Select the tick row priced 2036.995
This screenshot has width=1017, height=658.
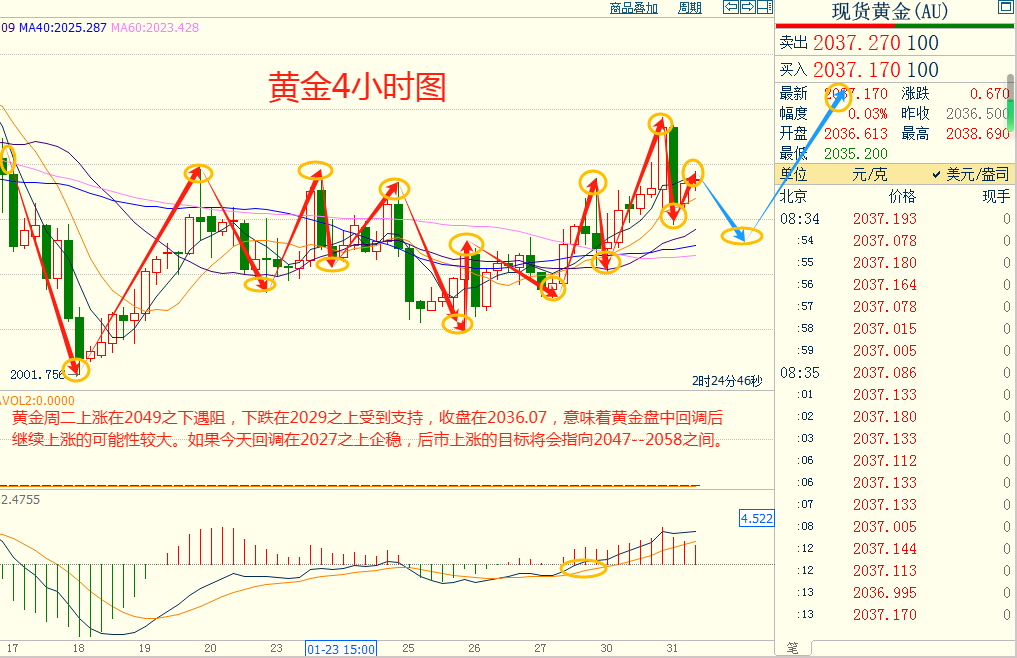coord(894,592)
